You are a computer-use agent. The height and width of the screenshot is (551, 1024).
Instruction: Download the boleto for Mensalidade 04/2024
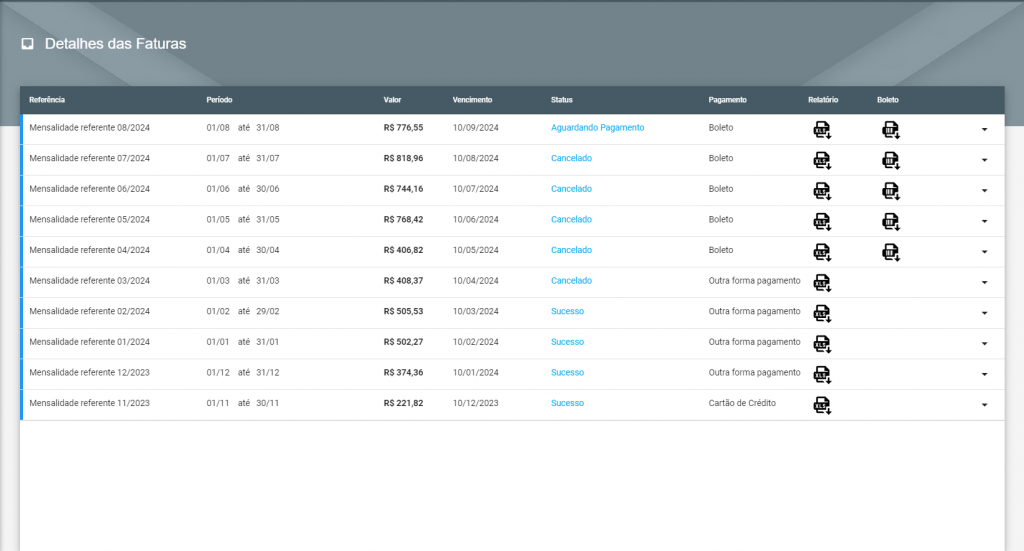(x=891, y=253)
